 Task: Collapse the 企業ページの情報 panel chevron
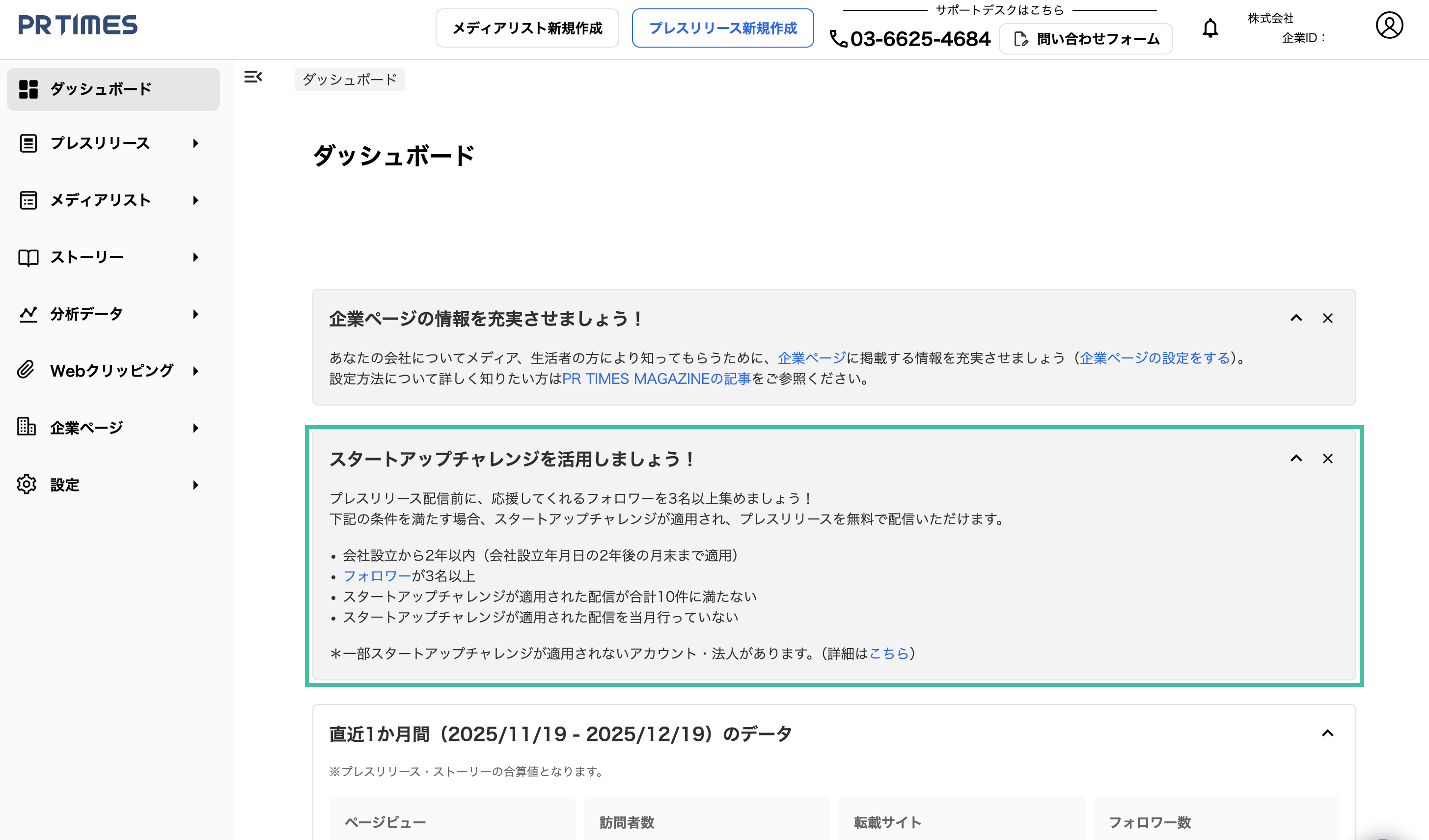tap(1297, 318)
